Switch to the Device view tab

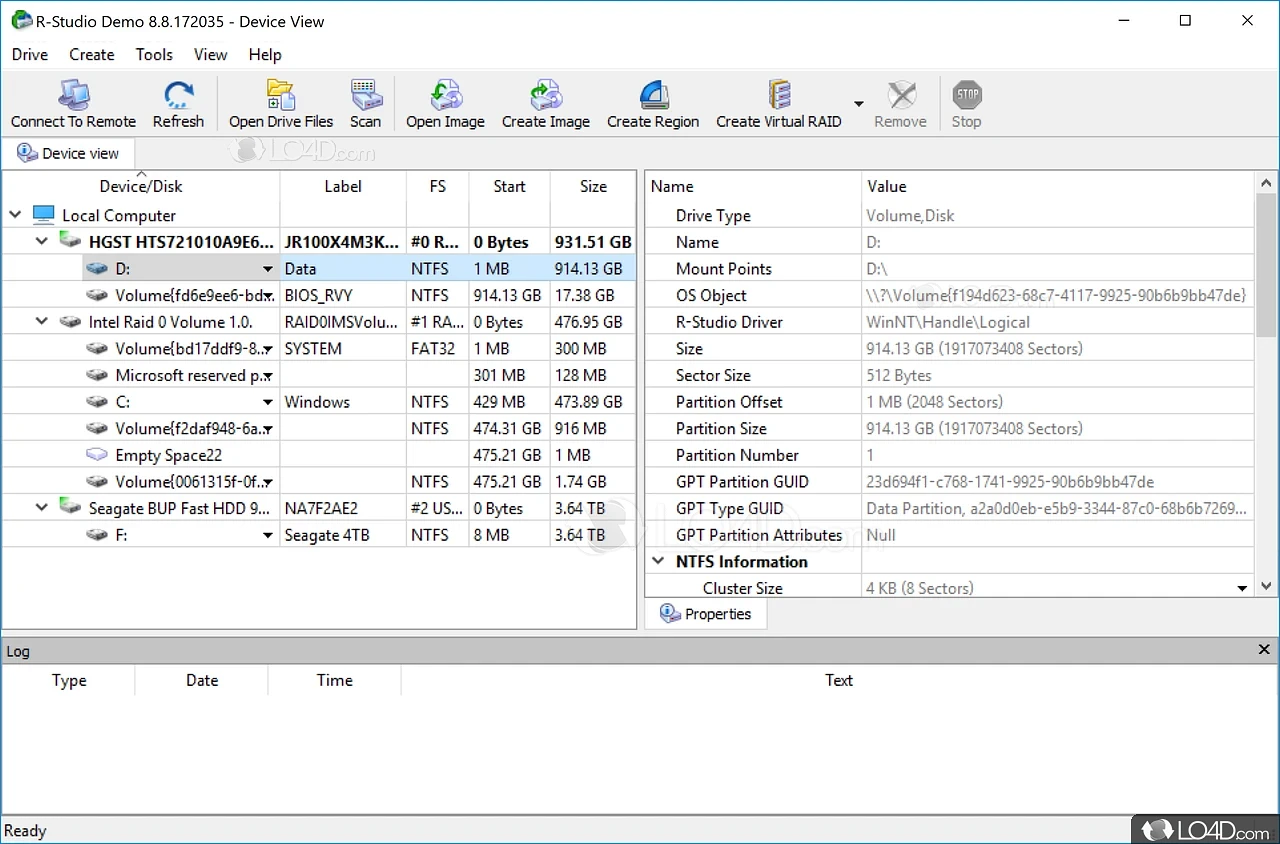pos(69,153)
